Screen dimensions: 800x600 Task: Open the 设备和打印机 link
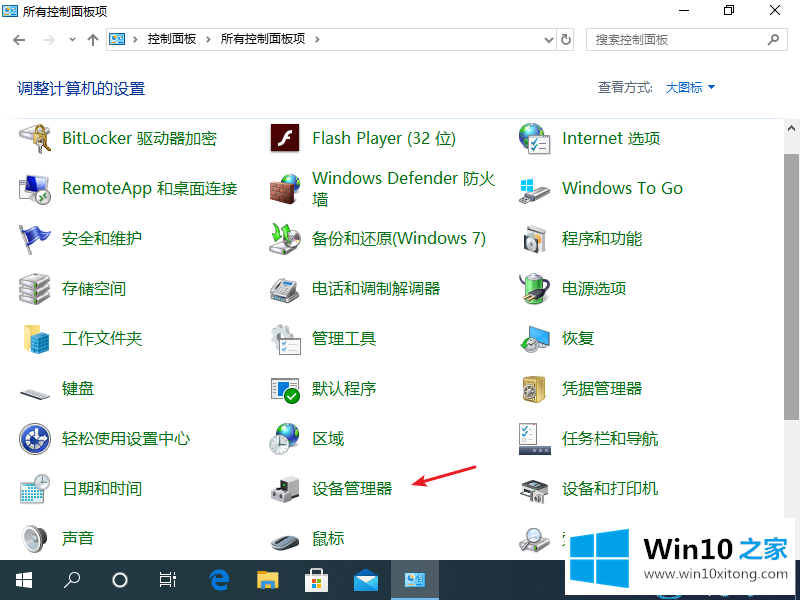pyautogui.click(x=610, y=489)
